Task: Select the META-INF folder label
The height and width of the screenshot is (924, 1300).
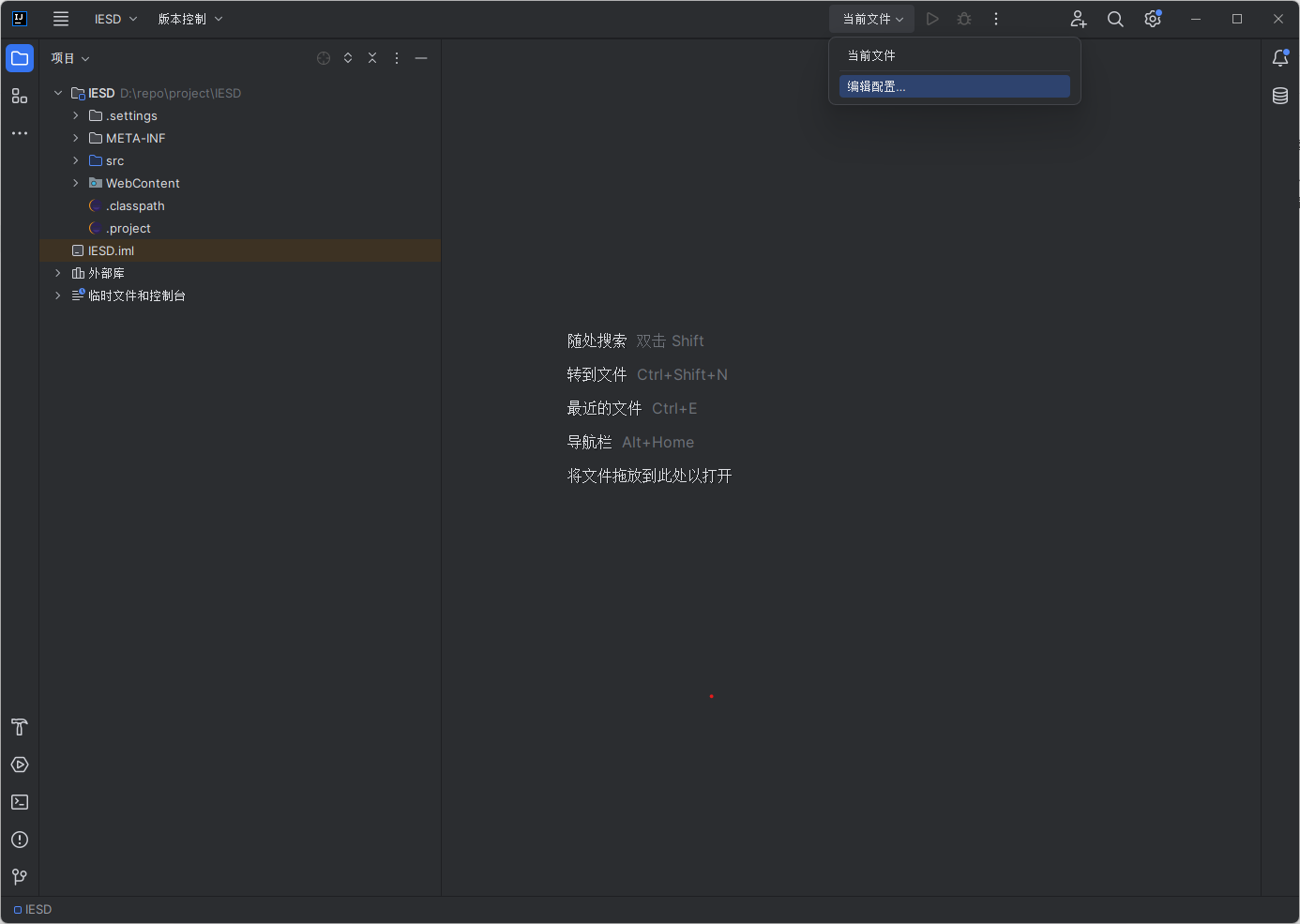Action: [135, 138]
